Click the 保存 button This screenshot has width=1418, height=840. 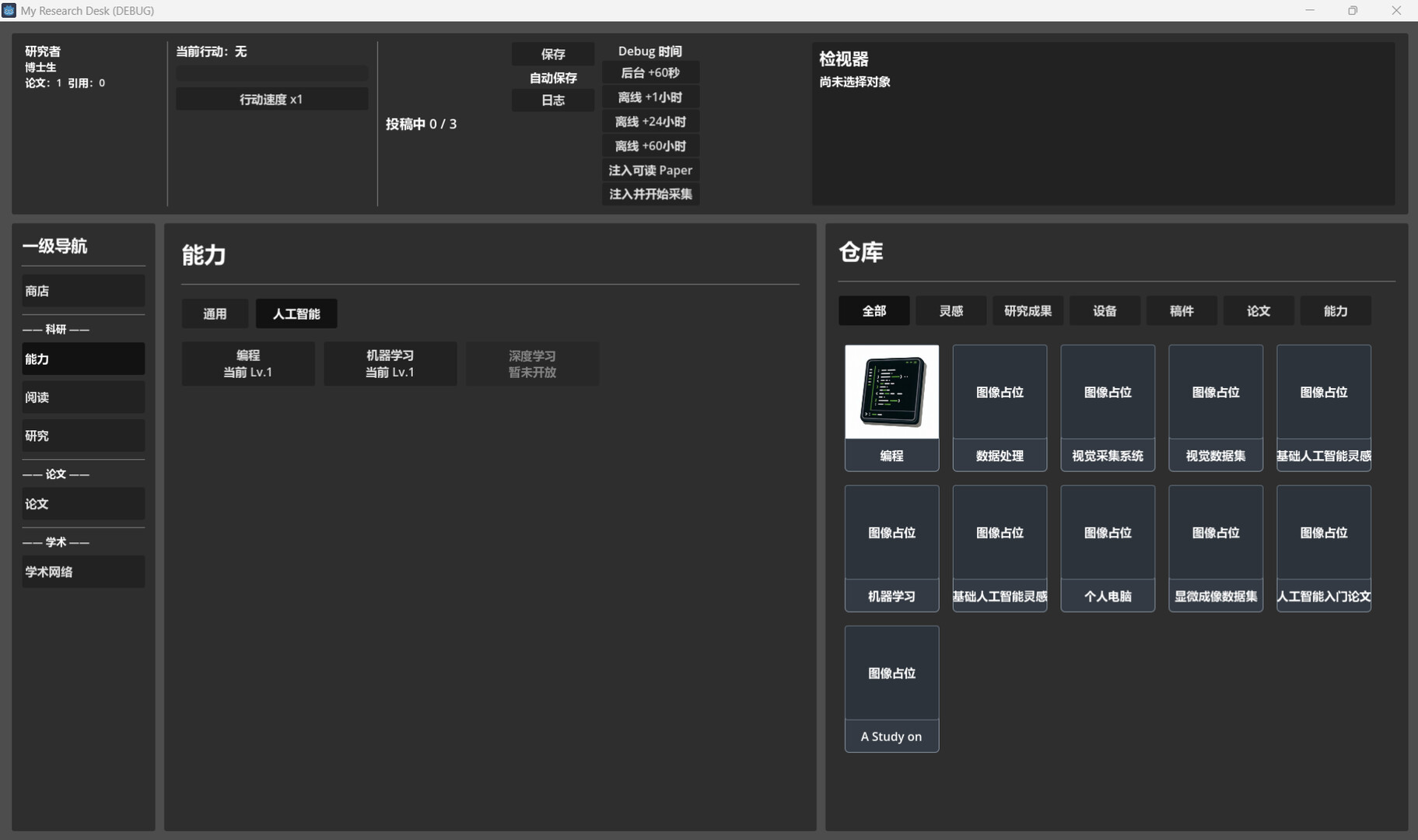coord(553,54)
